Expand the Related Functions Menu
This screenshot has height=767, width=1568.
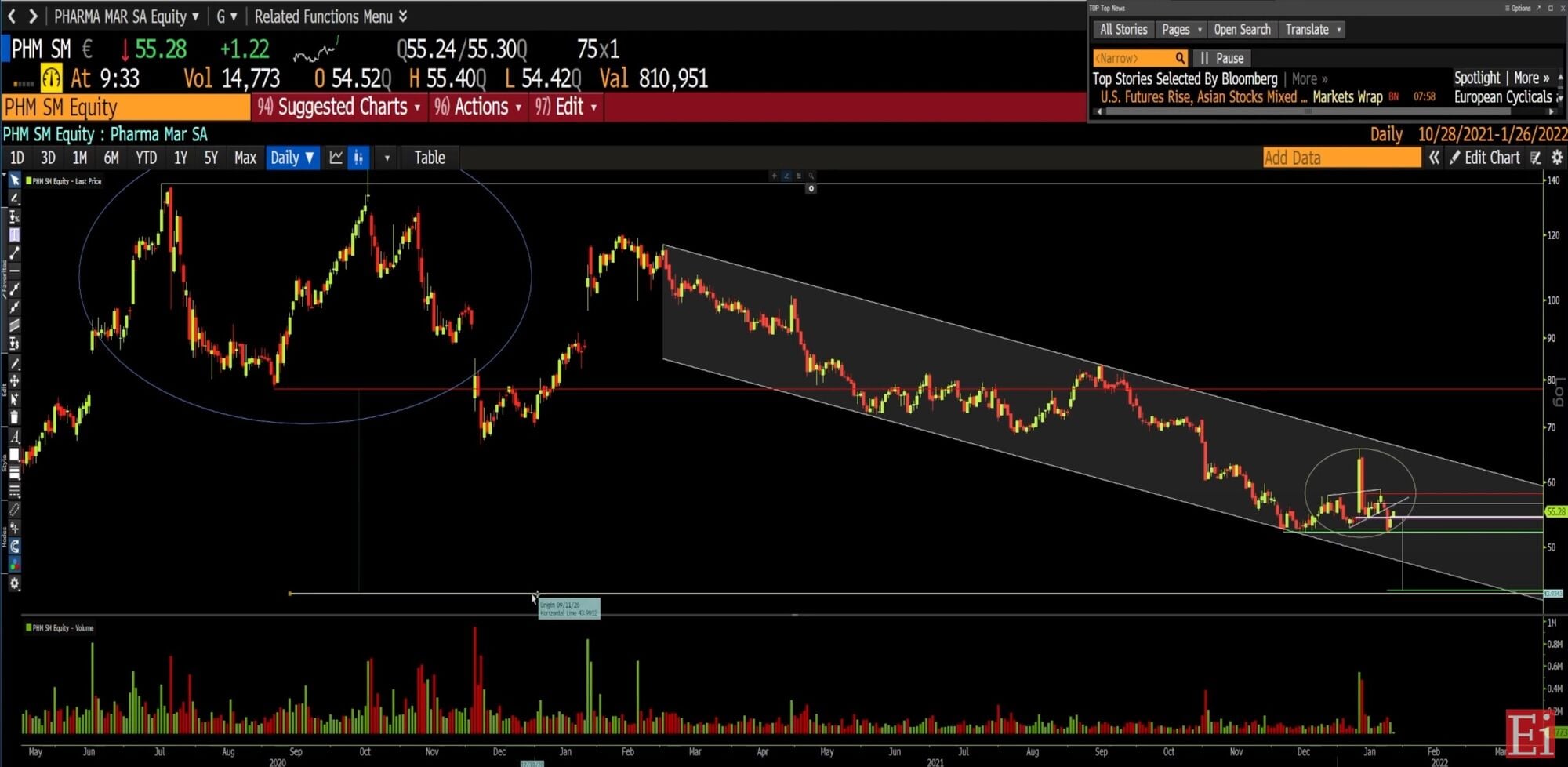pyautogui.click(x=331, y=16)
